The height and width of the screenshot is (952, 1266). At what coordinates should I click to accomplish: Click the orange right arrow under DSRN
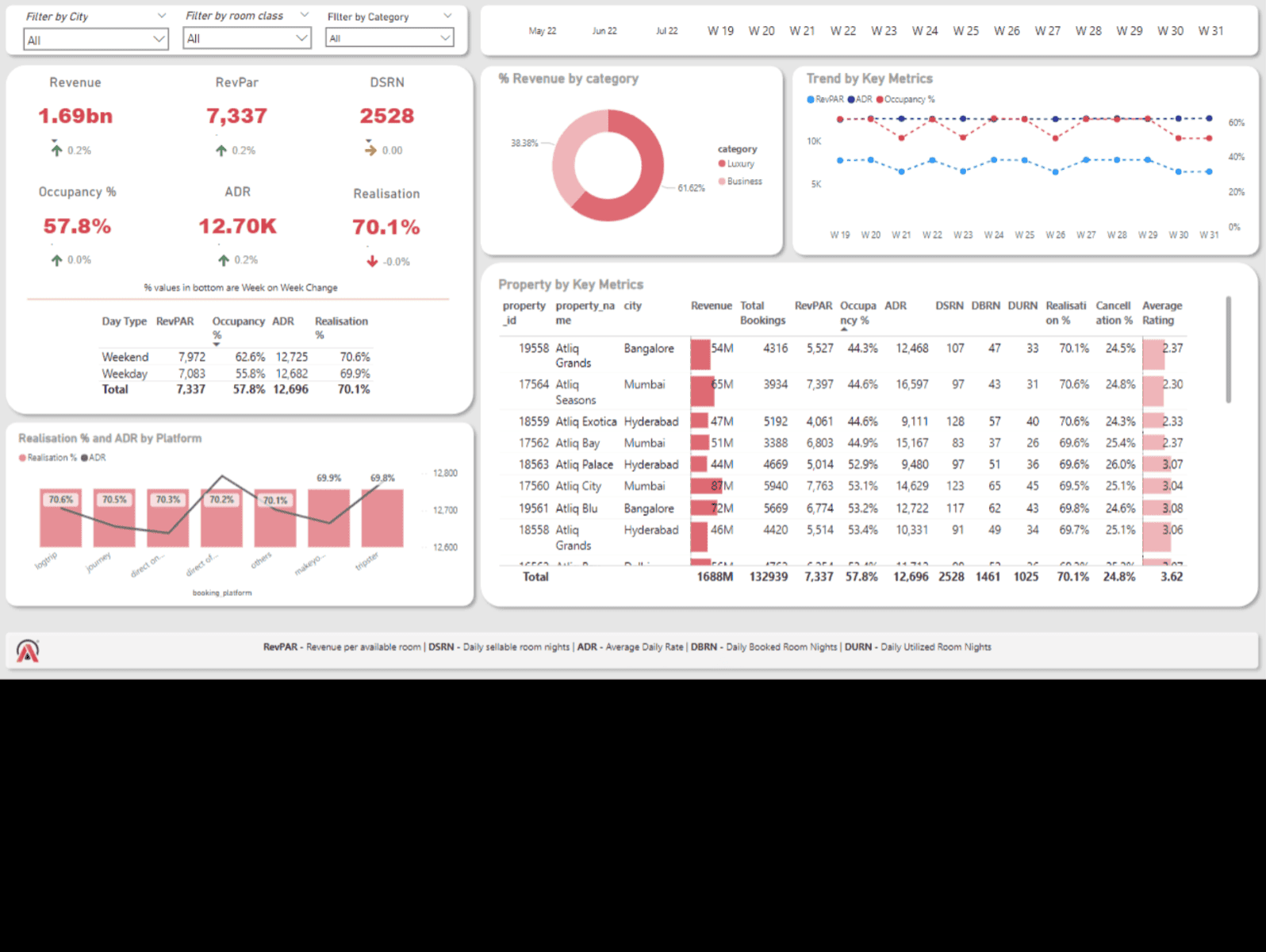coord(370,150)
